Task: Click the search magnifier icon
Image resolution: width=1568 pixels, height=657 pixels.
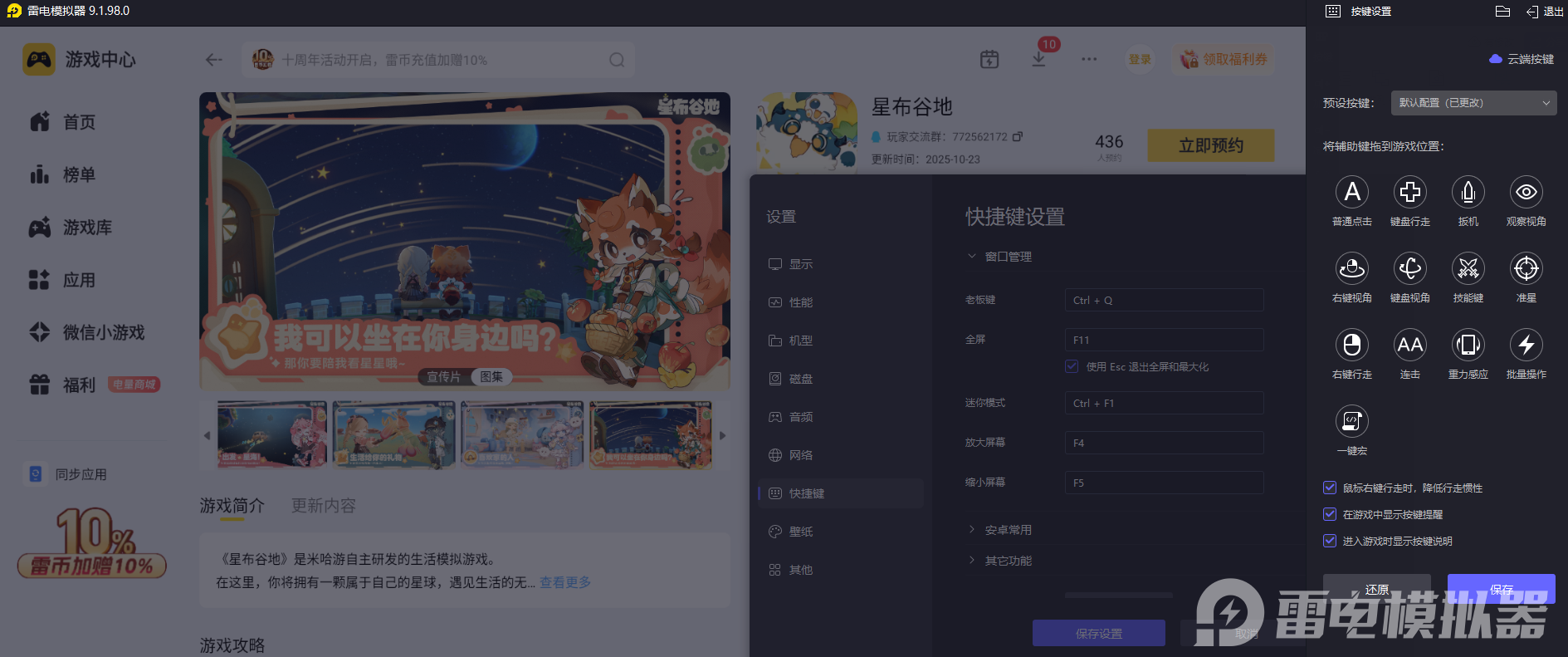Action: click(x=617, y=60)
